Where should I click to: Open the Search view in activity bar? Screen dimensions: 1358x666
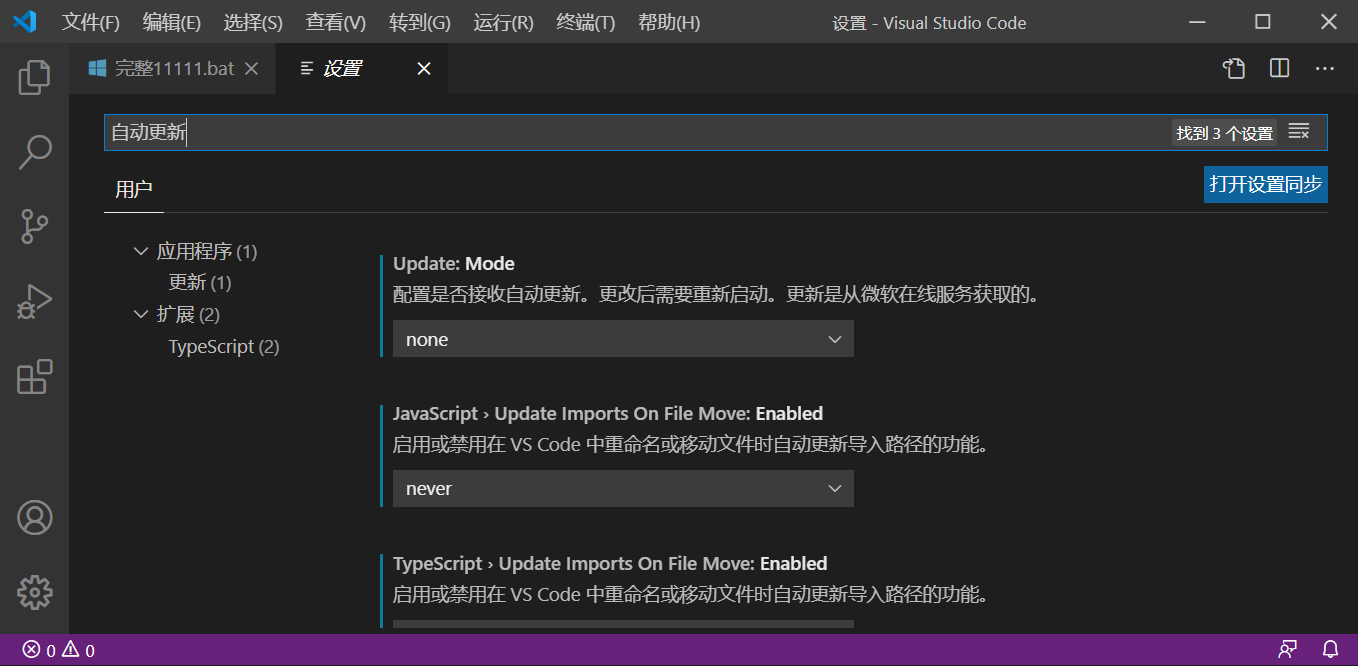click(34, 152)
